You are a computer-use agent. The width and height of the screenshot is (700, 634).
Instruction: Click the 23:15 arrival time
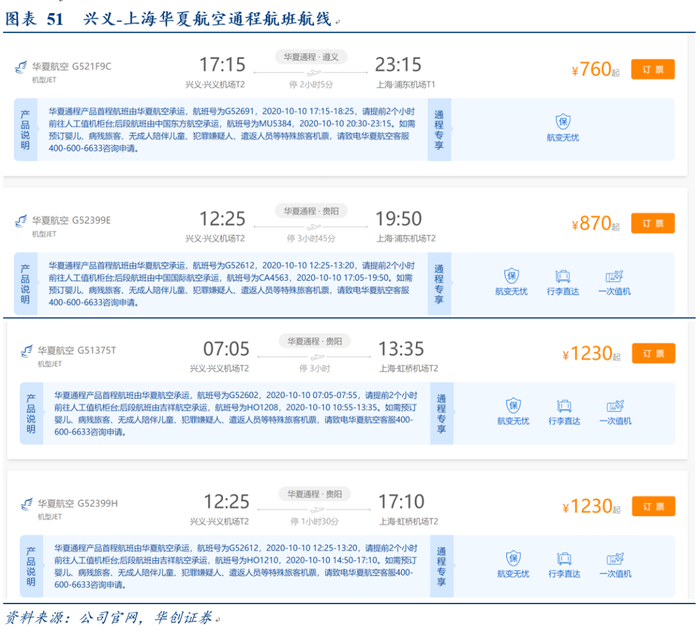coord(398,65)
